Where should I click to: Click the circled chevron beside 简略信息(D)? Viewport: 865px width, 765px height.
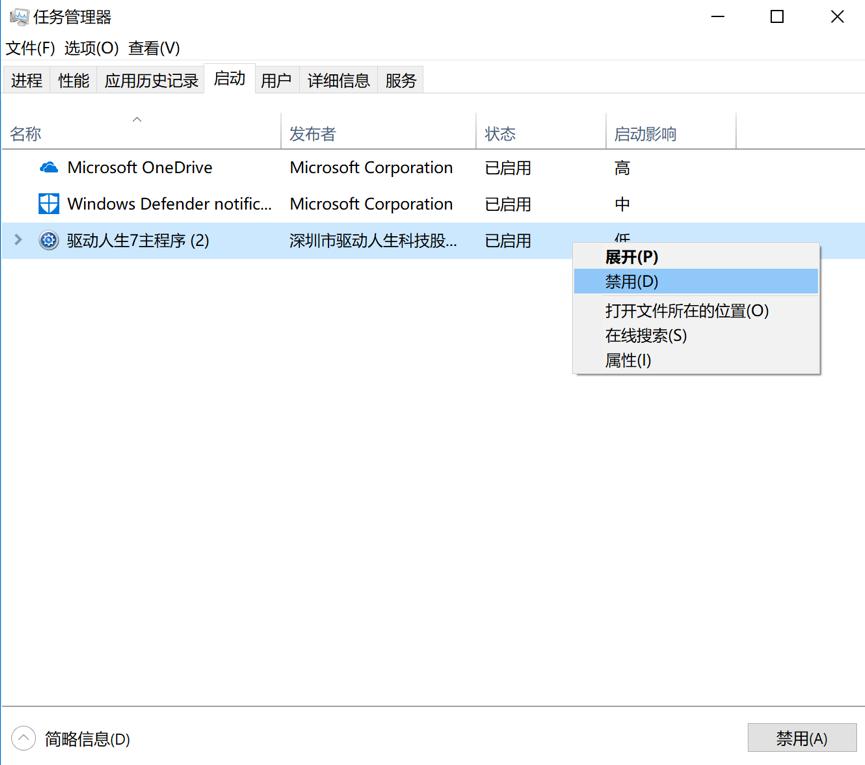(22, 738)
